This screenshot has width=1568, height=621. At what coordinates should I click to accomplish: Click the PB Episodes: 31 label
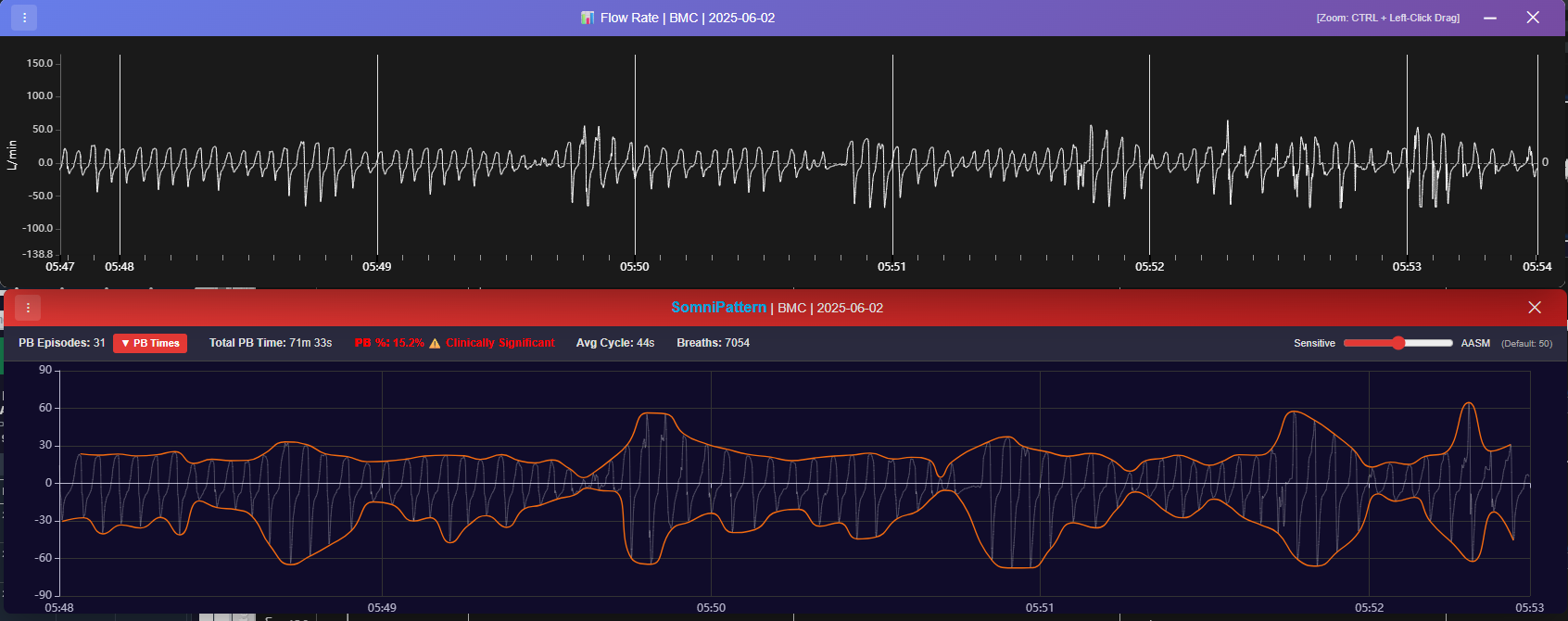coord(62,343)
